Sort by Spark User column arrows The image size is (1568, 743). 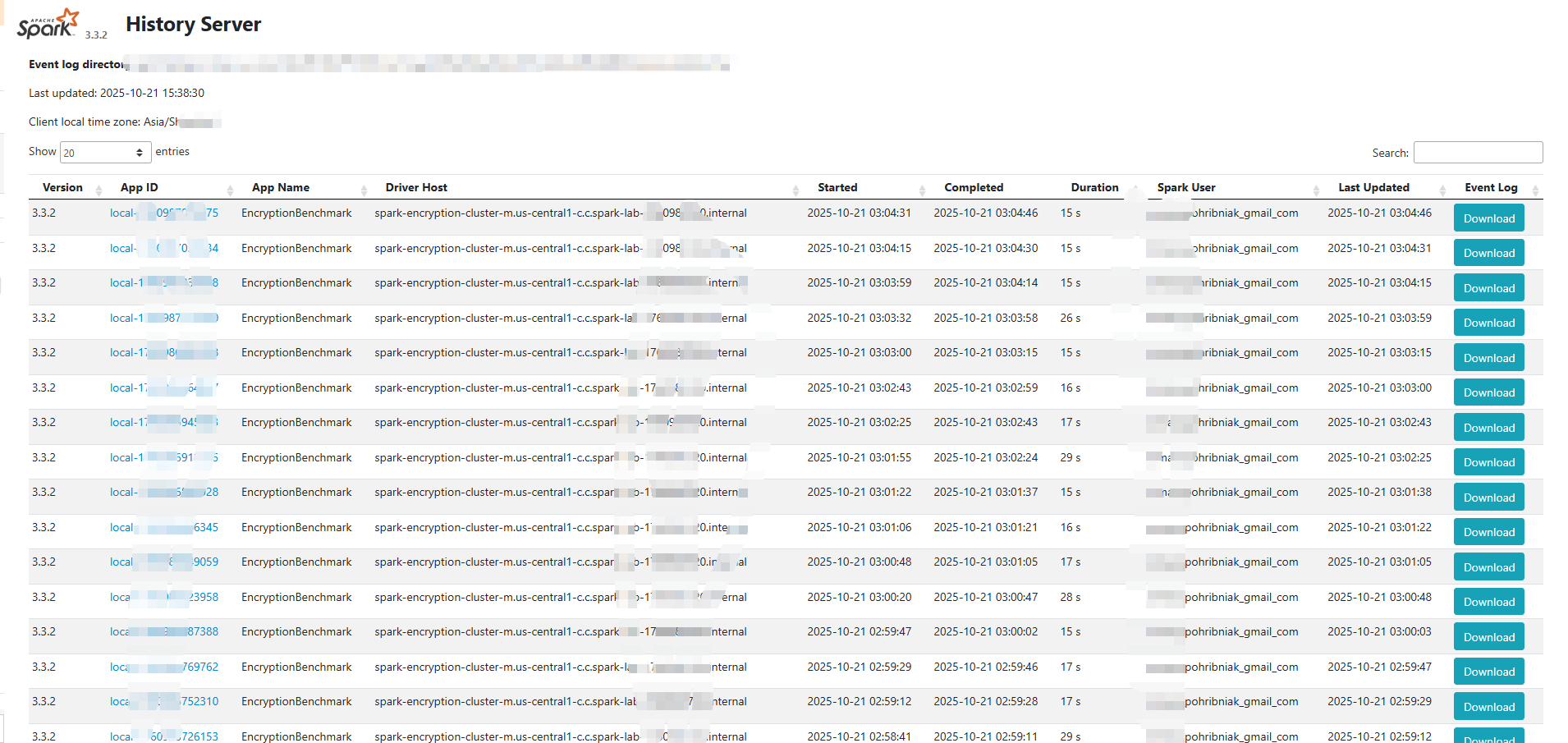[1316, 189]
